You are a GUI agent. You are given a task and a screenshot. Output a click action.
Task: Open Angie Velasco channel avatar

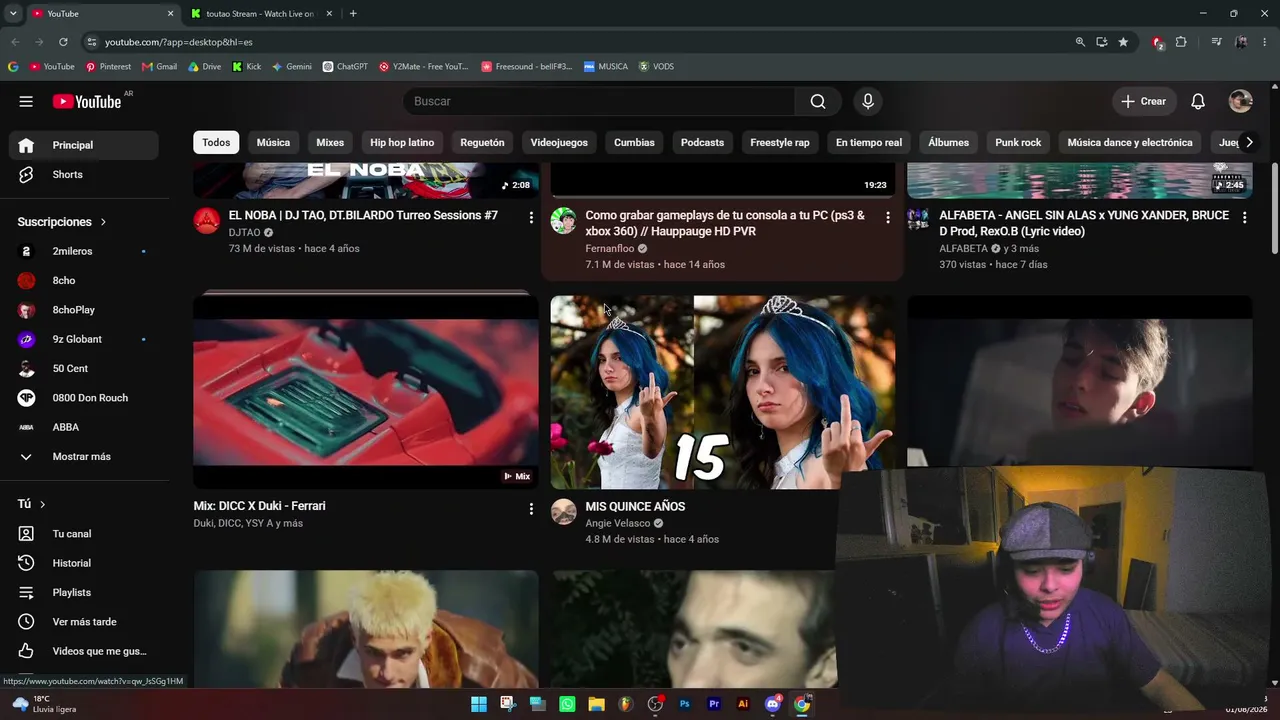(564, 512)
